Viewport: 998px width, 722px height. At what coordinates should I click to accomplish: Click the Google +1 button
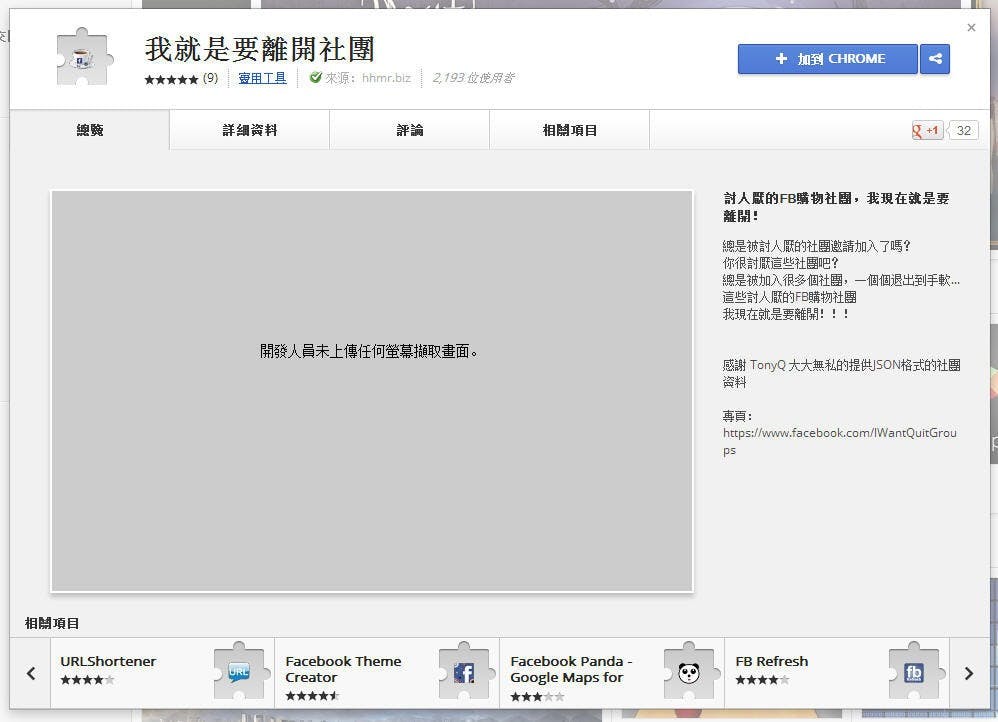pos(927,130)
